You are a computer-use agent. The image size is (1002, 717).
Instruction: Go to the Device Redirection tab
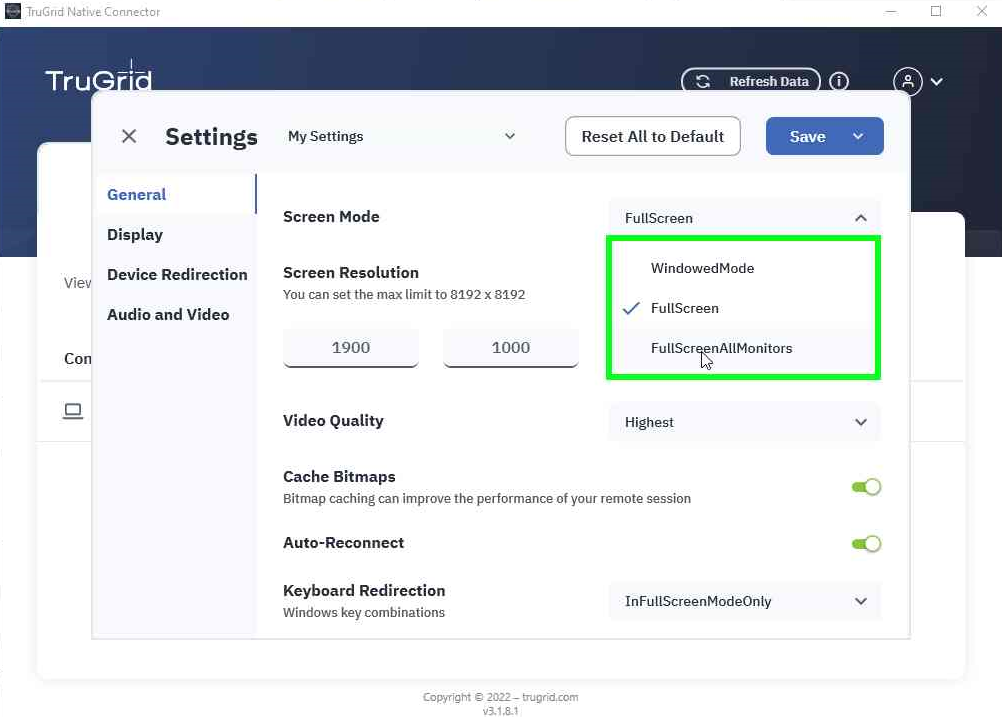point(177,274)
